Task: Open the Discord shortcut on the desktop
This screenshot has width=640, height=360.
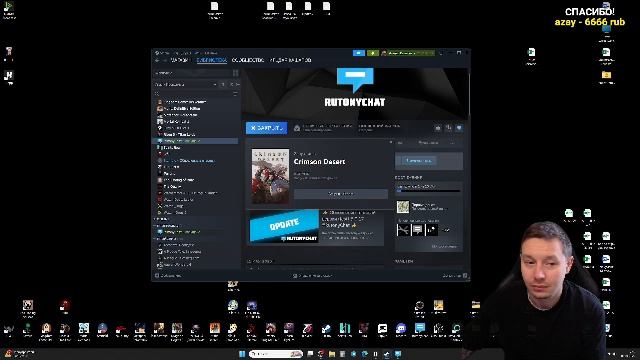Action: tap(401, 330)
